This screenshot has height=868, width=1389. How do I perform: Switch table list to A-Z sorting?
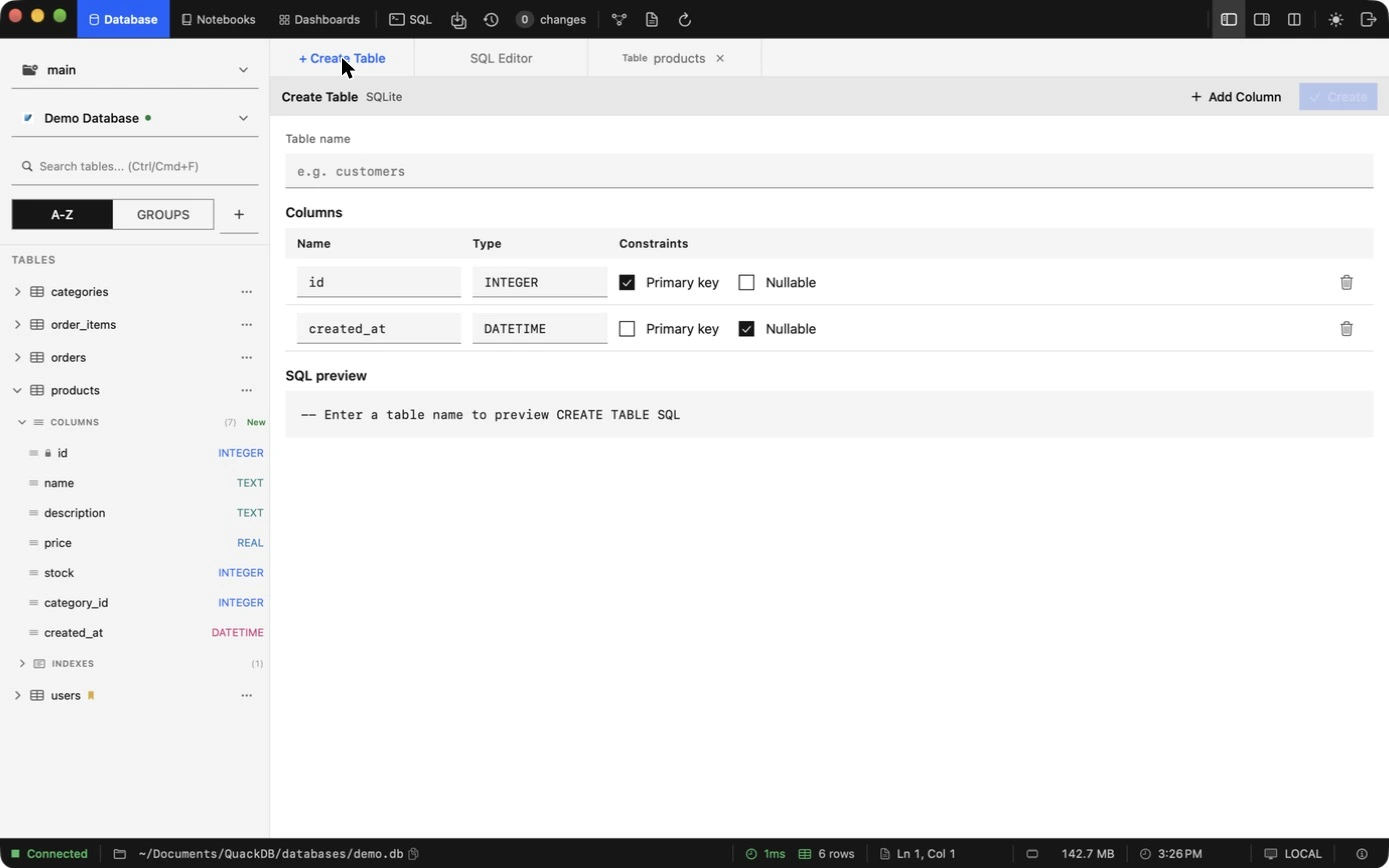coord(62,214)
